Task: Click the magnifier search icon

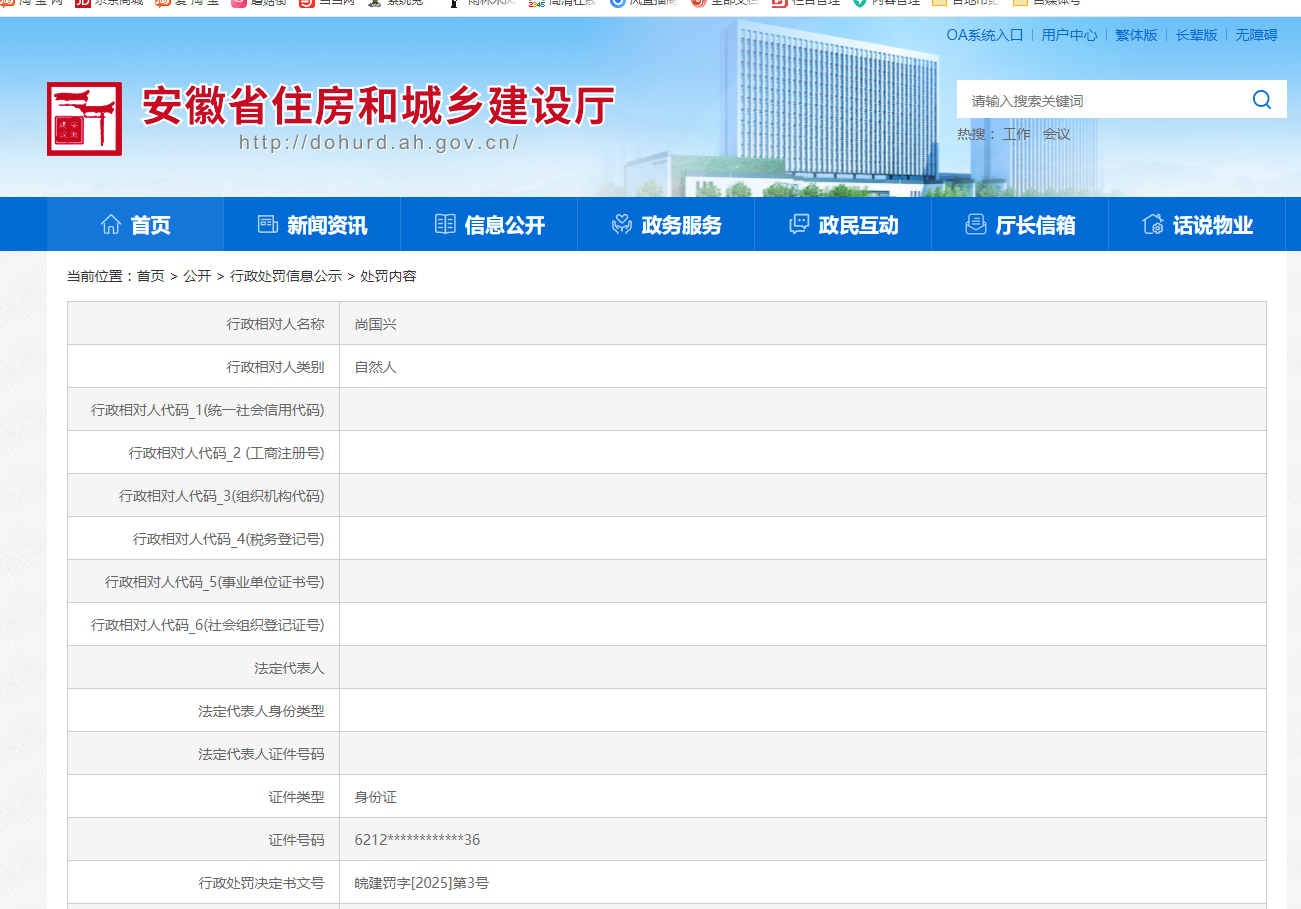Action: coord(1261,100)
